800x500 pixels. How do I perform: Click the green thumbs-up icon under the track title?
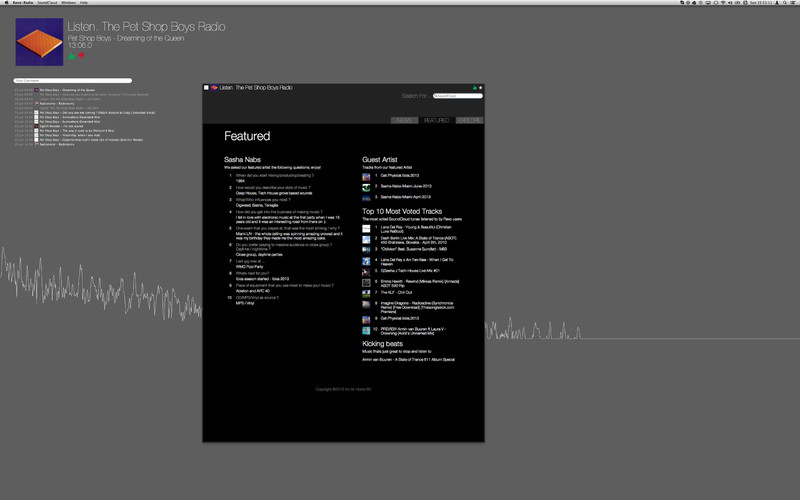click(71, 56)
